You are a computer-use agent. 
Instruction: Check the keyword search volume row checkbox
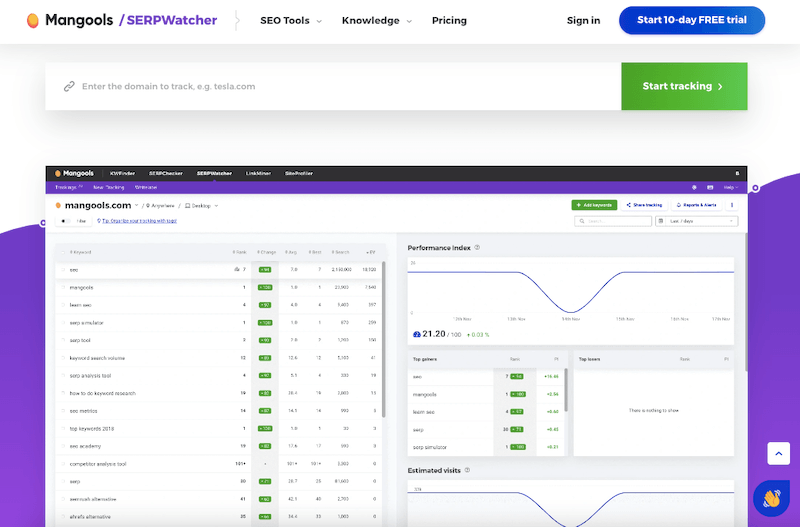pyautogui.click(x=64, y=358)
